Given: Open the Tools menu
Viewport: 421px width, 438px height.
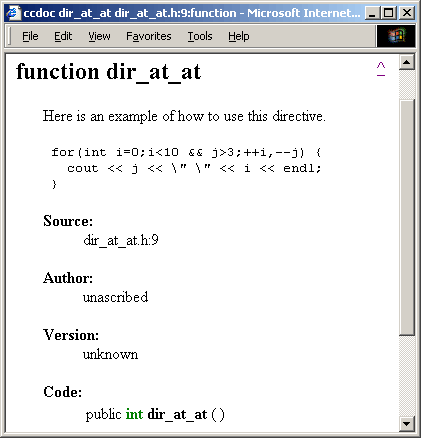Looking at the screenshot, I should (x=200, y=36).
